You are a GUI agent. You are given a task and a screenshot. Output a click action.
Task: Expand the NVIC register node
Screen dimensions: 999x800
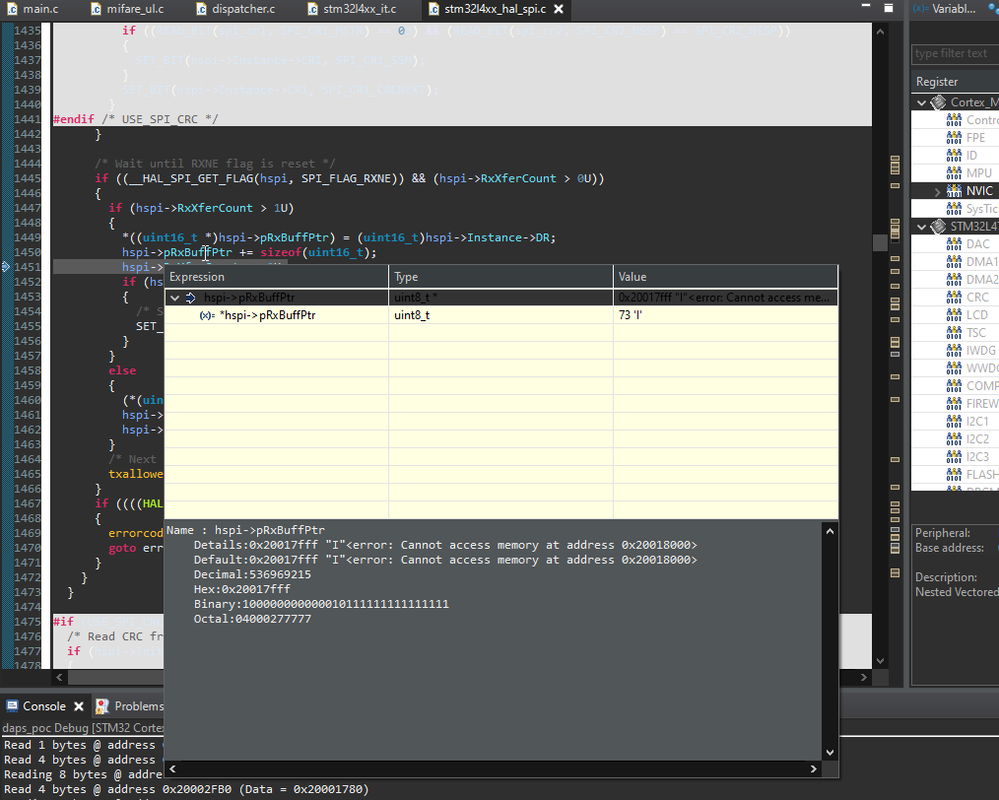click(x=937, y=191)
